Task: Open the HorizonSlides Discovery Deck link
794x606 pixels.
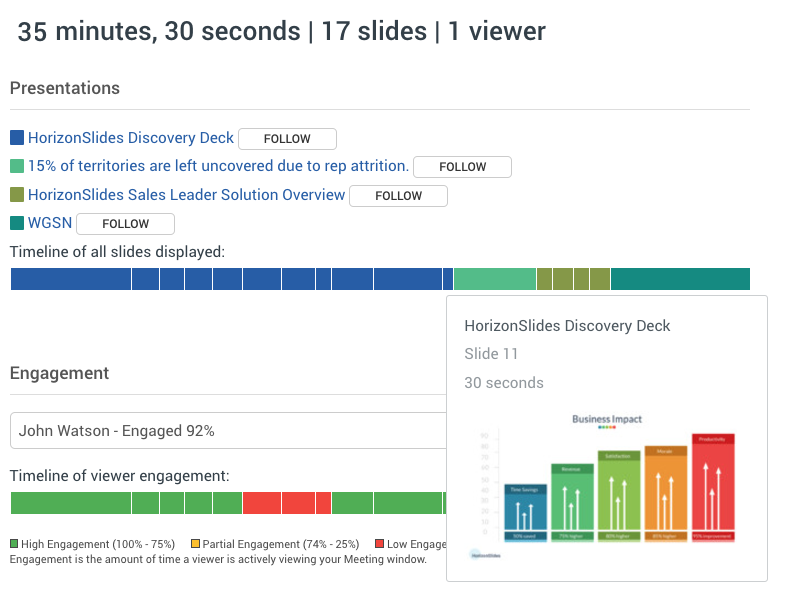Action: [131, 138]
